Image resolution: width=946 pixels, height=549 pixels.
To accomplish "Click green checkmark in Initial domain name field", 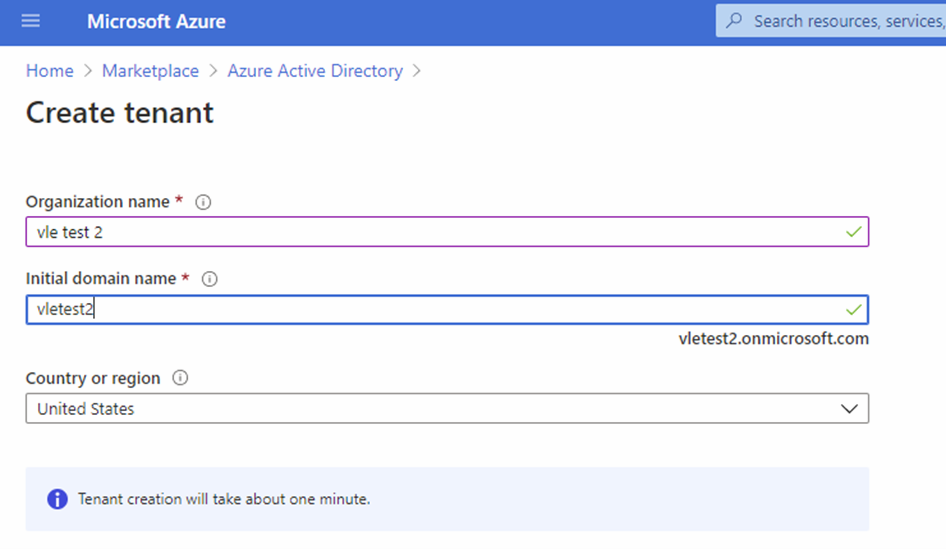I will click(x=853, y=310).
